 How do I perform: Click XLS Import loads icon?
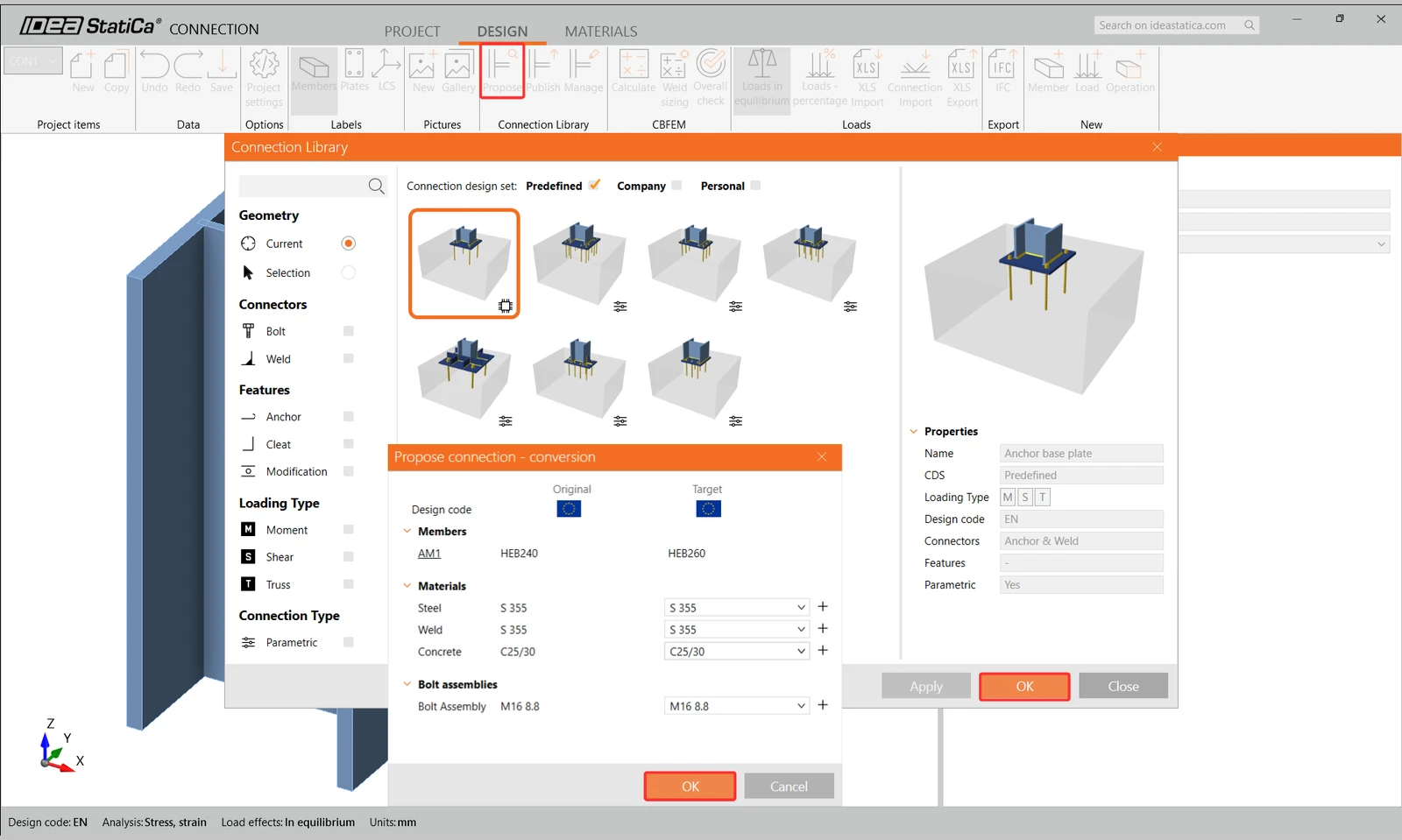pyautogui.click(x=867, y=79)
